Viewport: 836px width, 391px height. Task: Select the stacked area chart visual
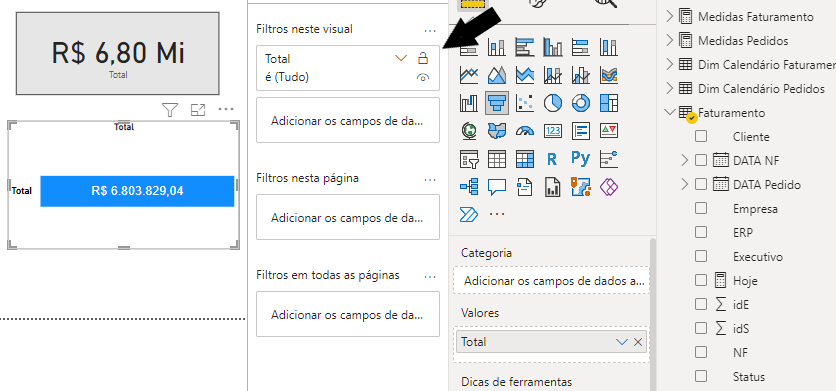(525, 75)
